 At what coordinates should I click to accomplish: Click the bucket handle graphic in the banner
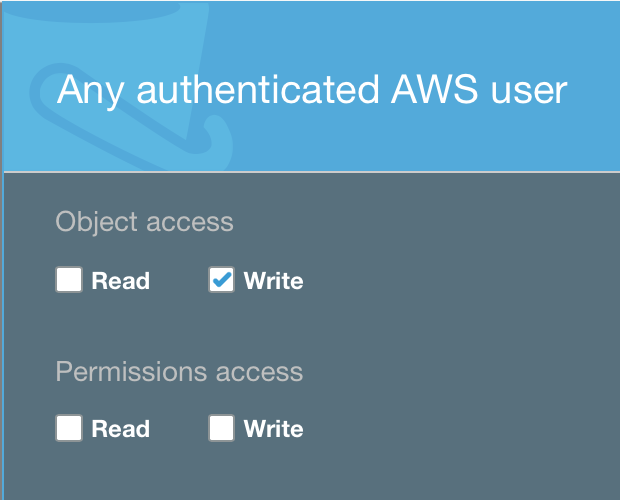click(x=125, y=115)
